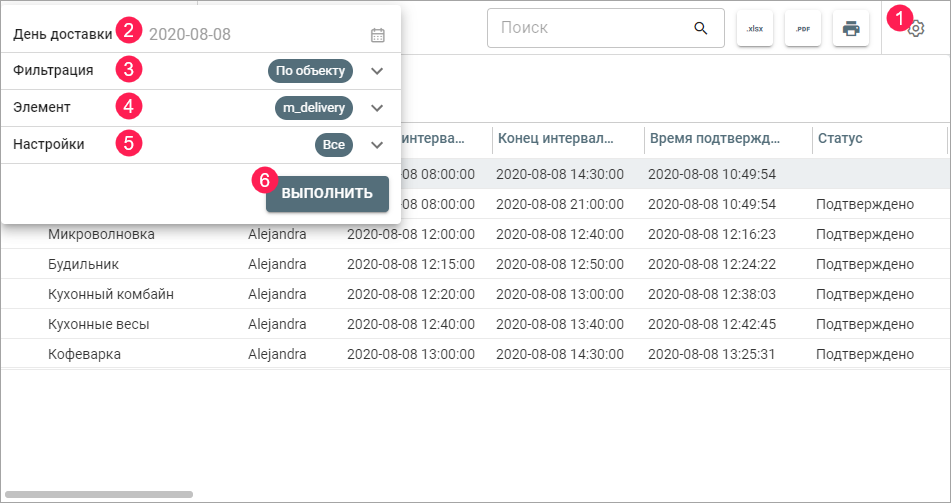This screenshot has width=951, height=503.
Task: Expand the Элемент dropdown chevron
Action: pyautogui.click(x=377, y=108)
